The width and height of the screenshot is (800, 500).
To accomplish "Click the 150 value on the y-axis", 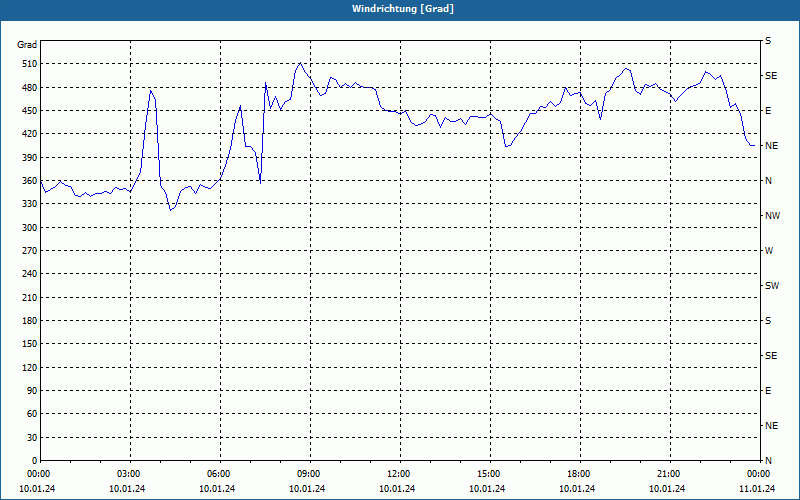I will pos(30,344).
